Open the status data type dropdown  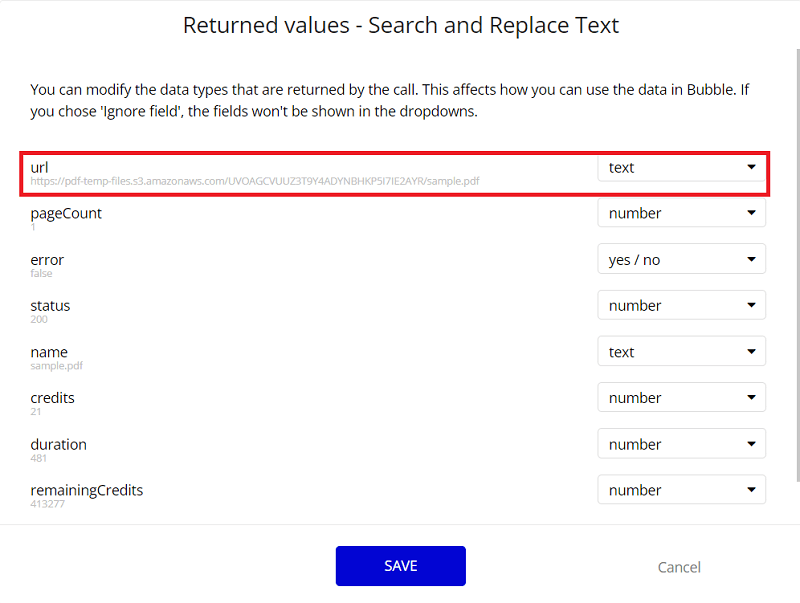(x=681, y=306)
